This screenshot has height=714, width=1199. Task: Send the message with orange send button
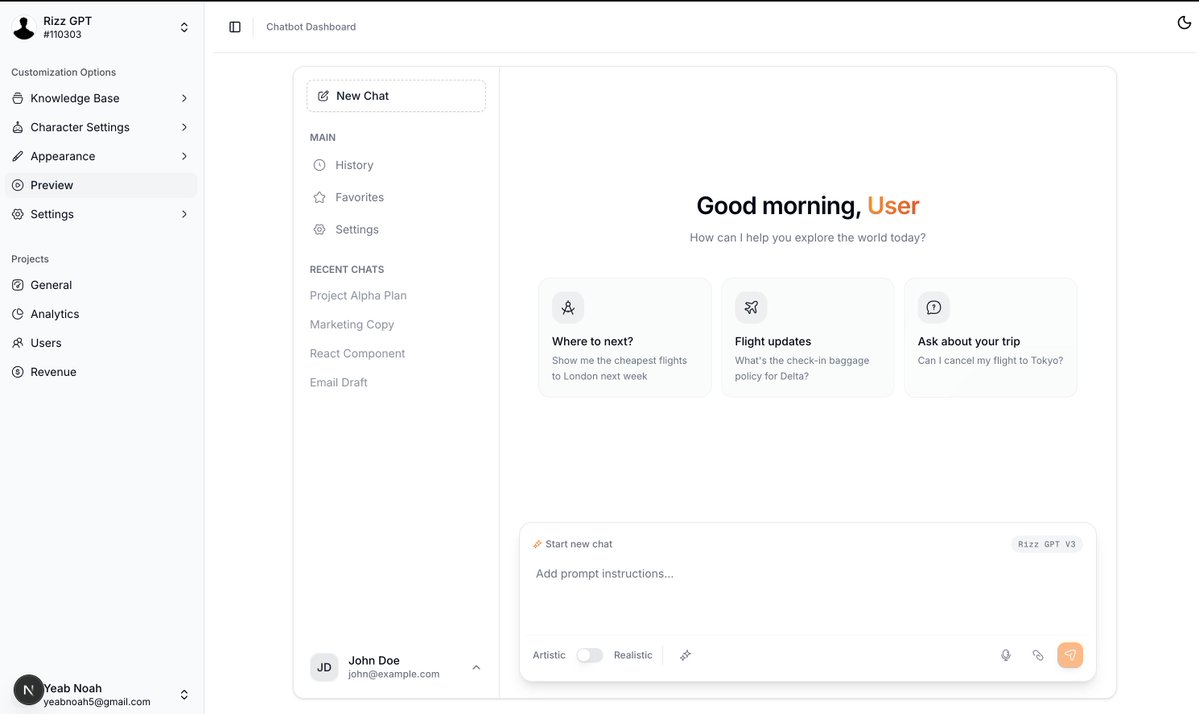click(x=1070, y=655)
